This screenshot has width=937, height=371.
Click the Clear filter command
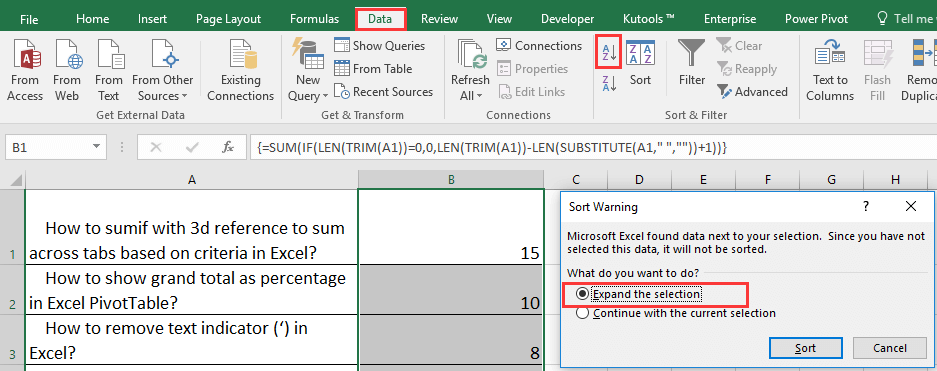(x=739, y=45)
